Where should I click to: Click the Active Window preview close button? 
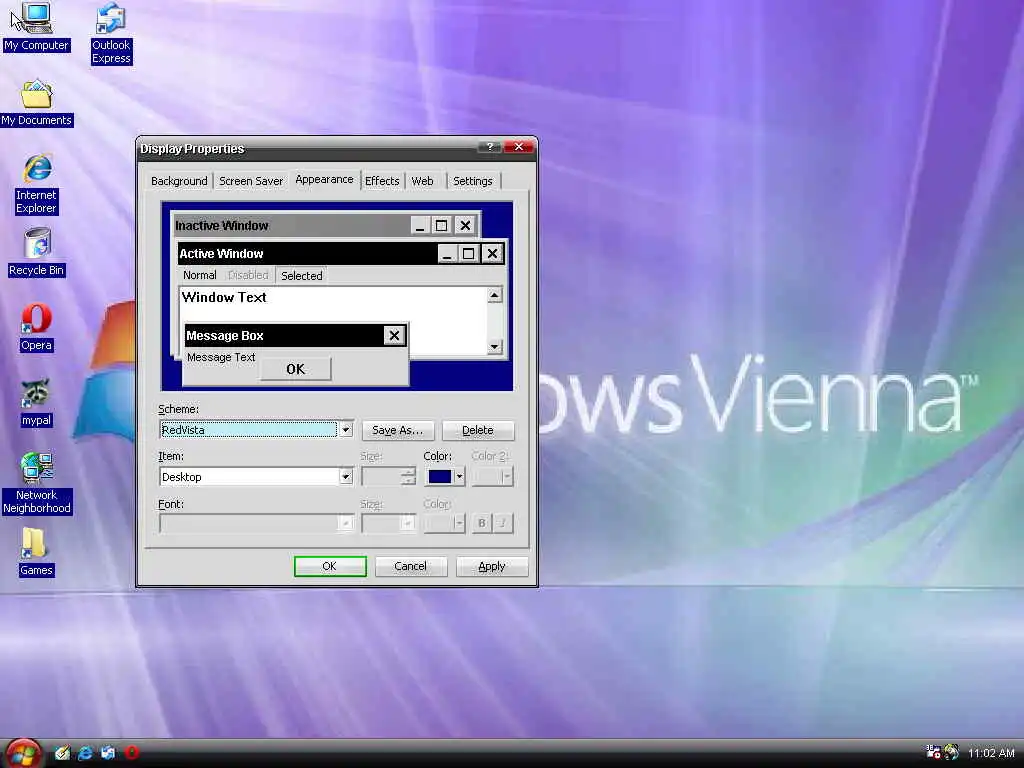point(492,253)
